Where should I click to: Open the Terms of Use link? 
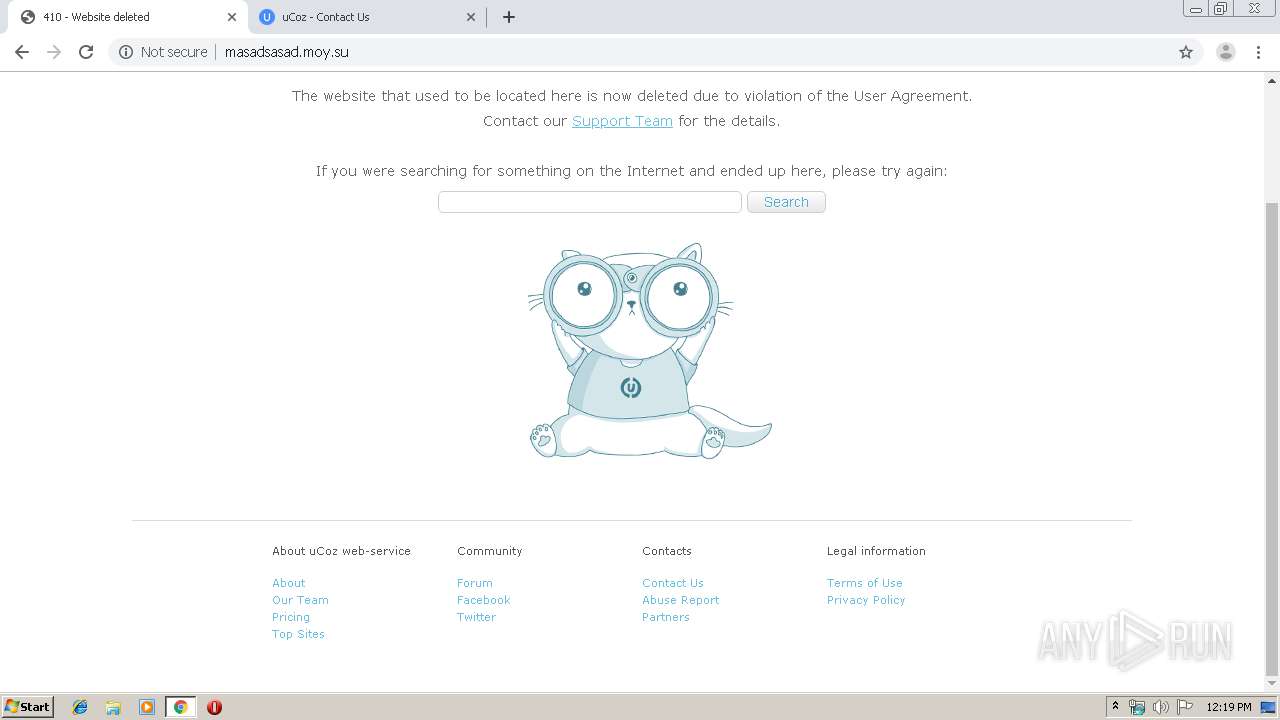click(865, 583)
